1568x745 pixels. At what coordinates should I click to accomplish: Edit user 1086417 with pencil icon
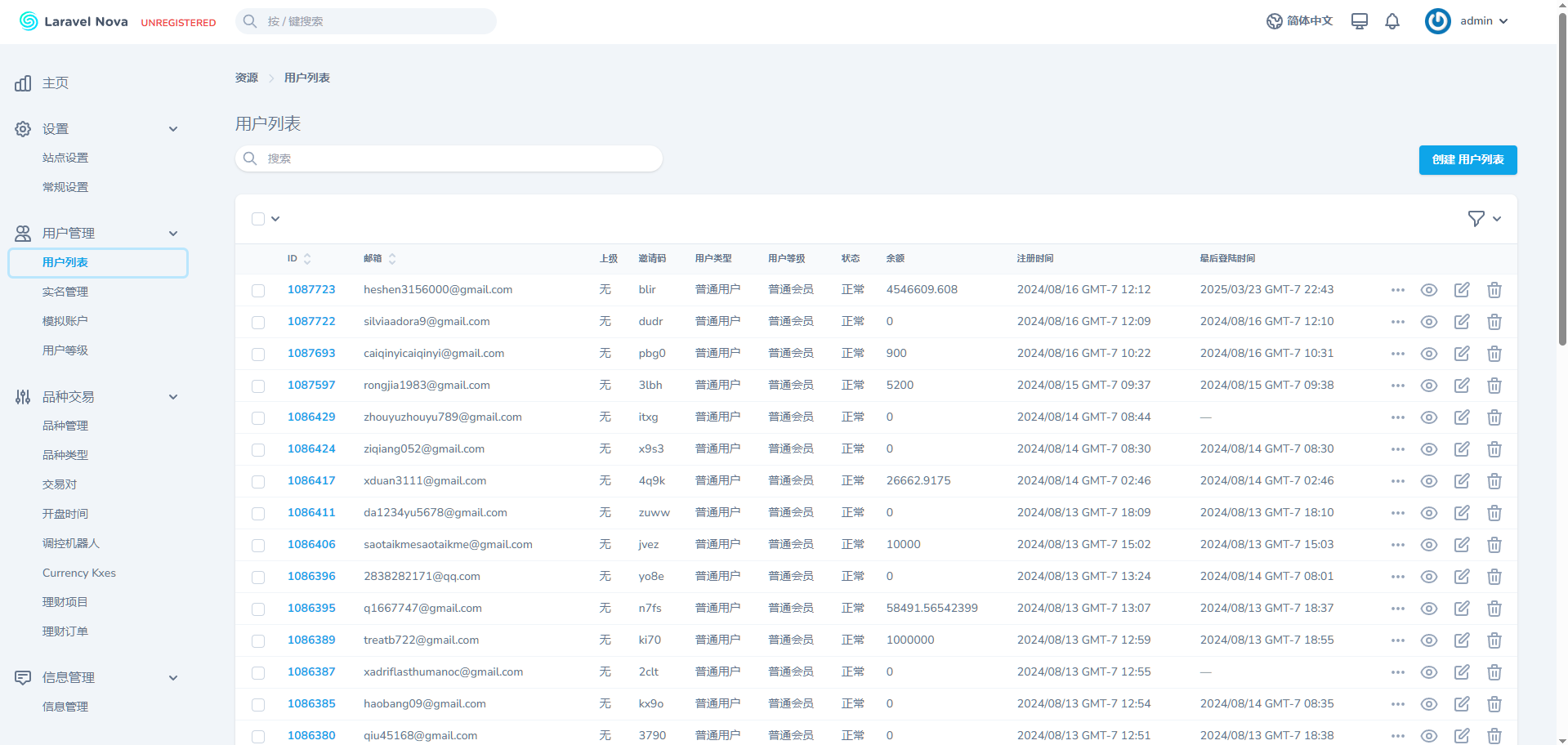pyautogui.click(x=1462, y=481)
